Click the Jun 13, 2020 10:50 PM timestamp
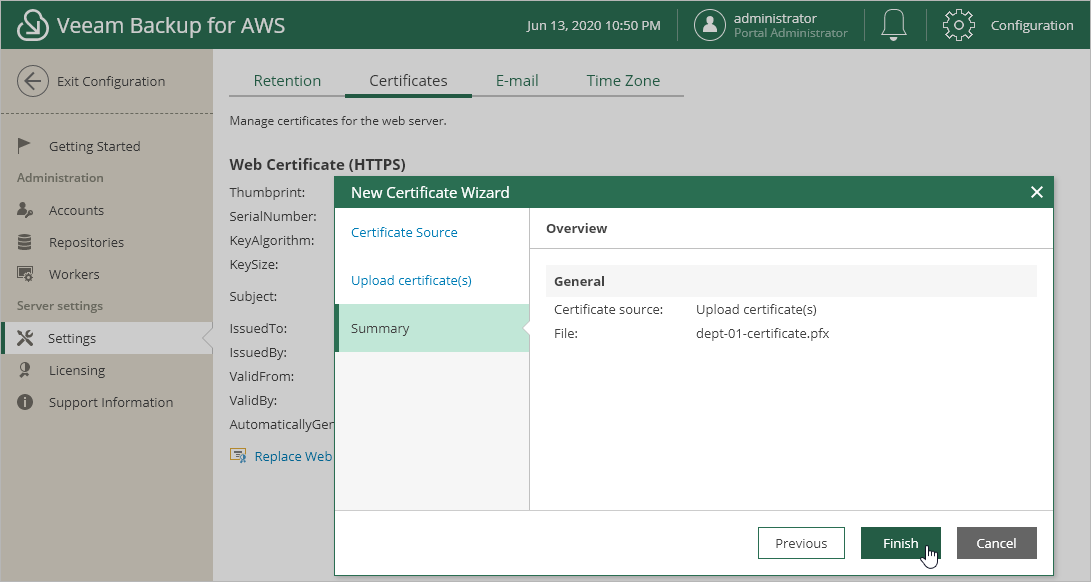Viewport: 1091px width, 582px height. [x=594, y=26]
